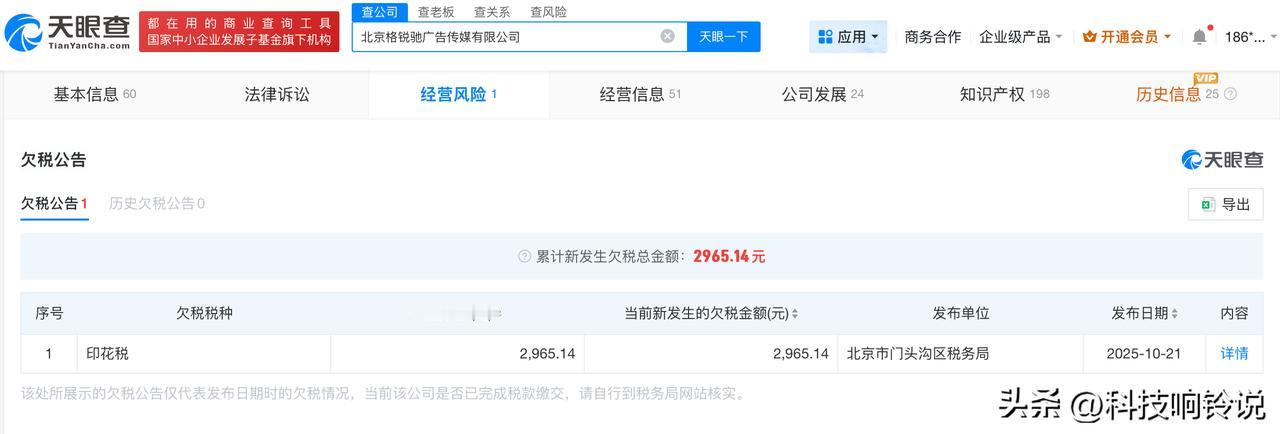This screenshot has width=1280, height=434.
Task: Switch to the 历史欠税公告 0 sub-tab
Action: pos(157,203)
